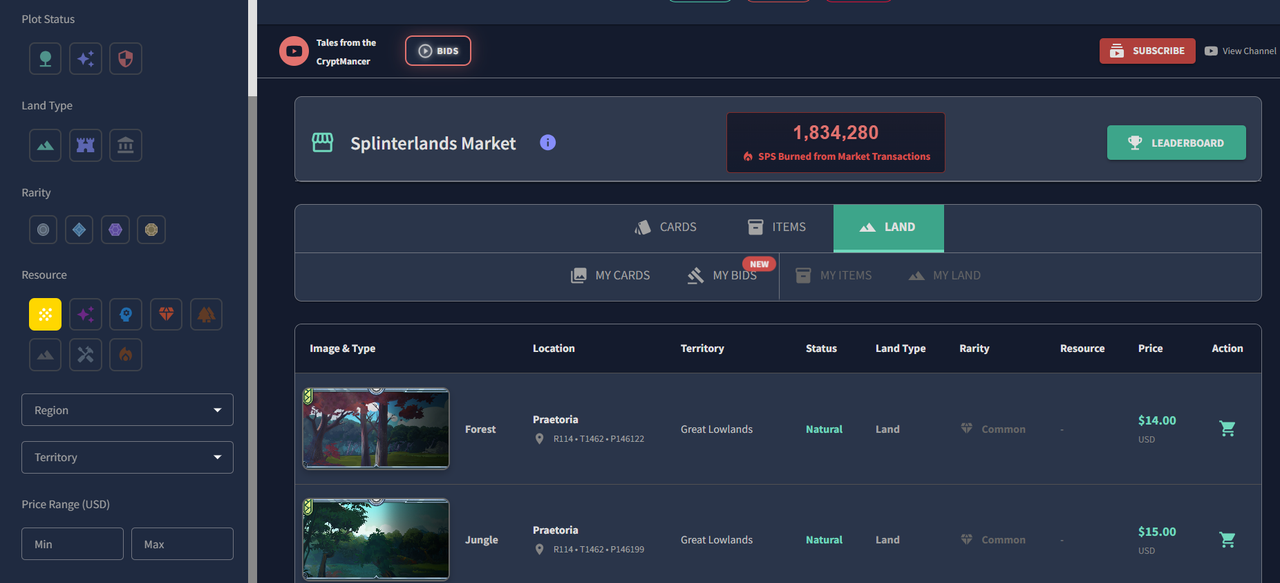This screenshot has width=1280, height=583.
Task: Choose the hammer and pick Resource filter
Action: (x=85, y=354)
